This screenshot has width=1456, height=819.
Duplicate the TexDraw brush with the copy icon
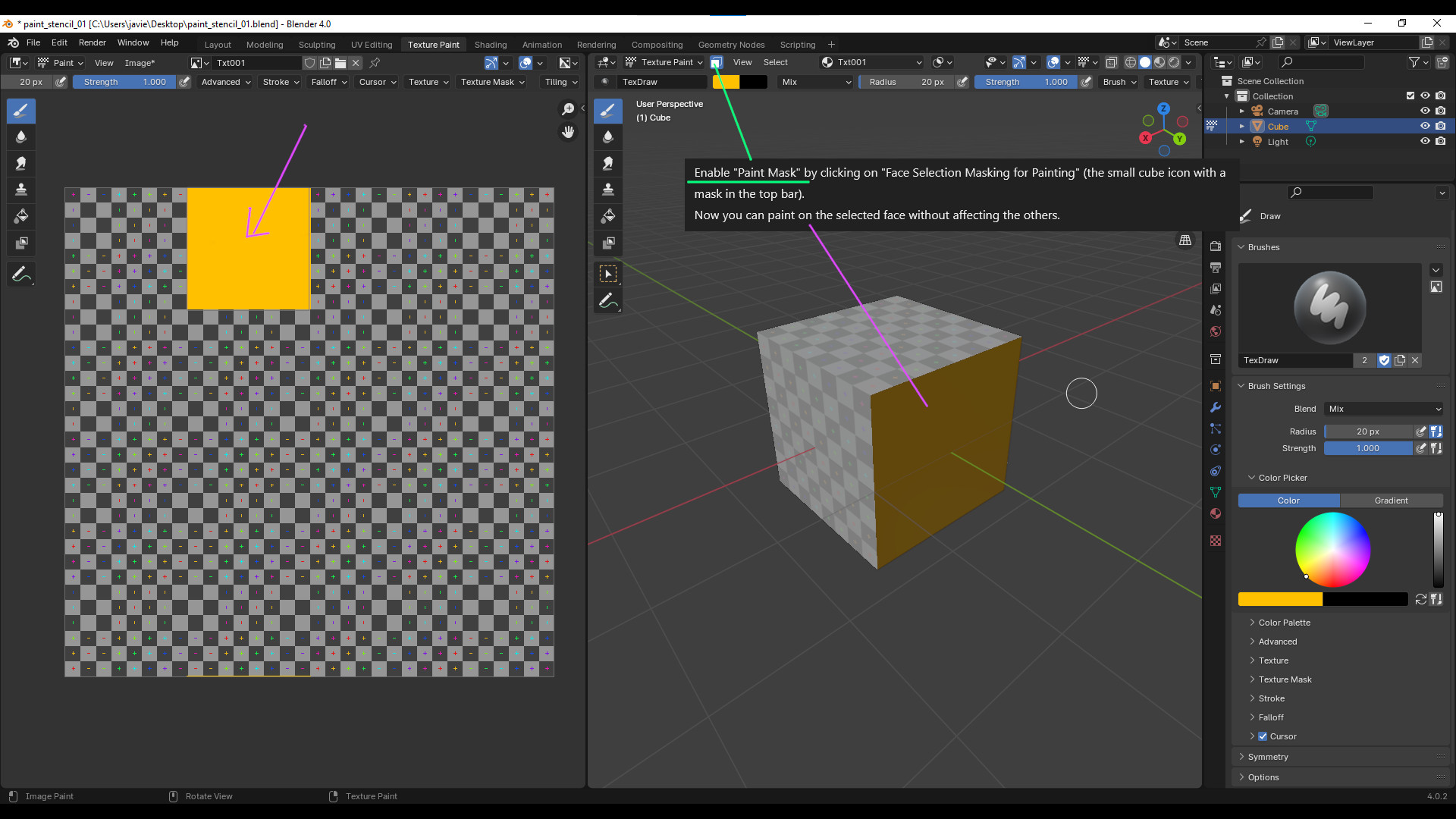coord(1400,360)
